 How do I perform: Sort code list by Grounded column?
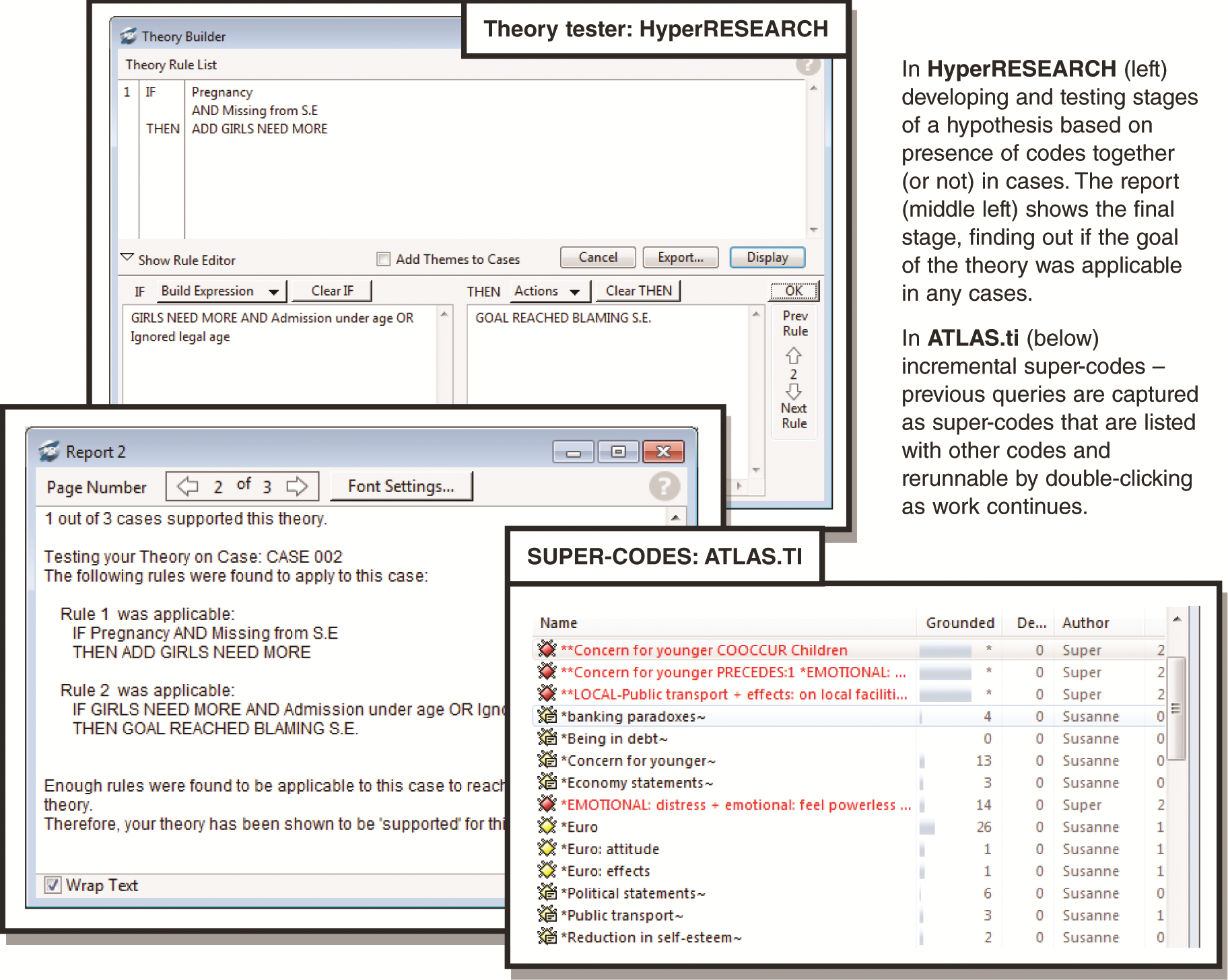point(959,623)
